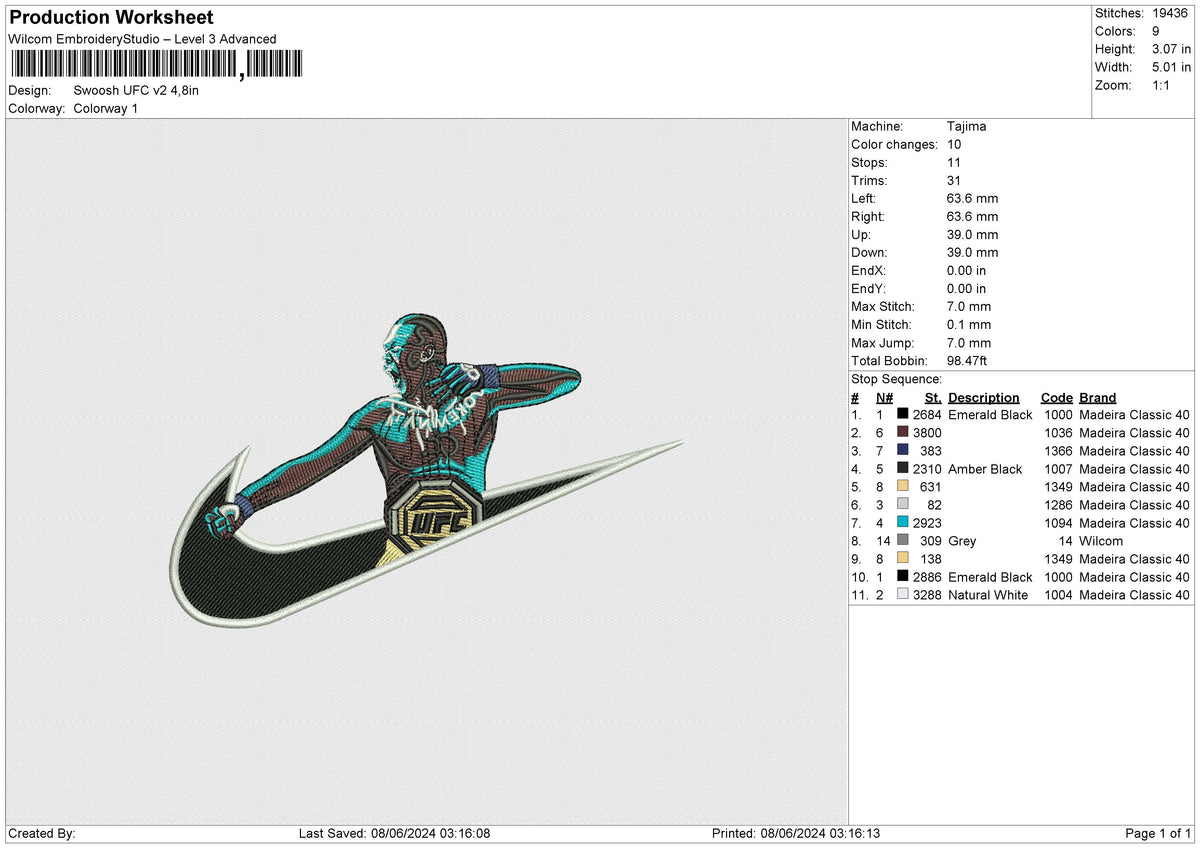The height and width of the screenshot is (848, 1200).
Task: Click the code 1286 in stop 6
Action: click(x=1058, y=505)
